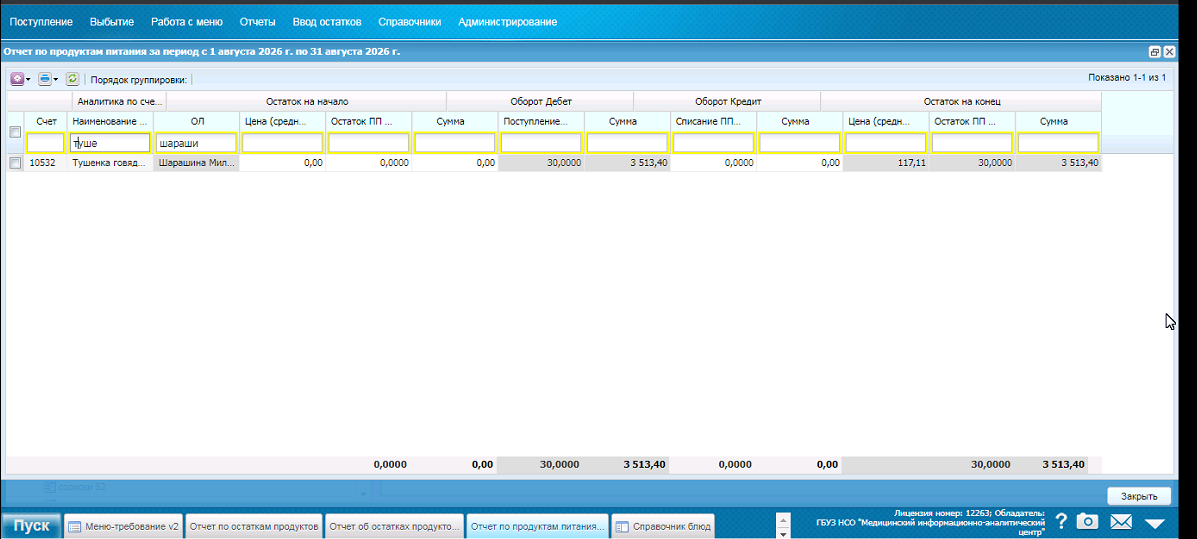
Task: Click the white down-triangle icon in the bottom-right corner
Action: coord(1154,524)
